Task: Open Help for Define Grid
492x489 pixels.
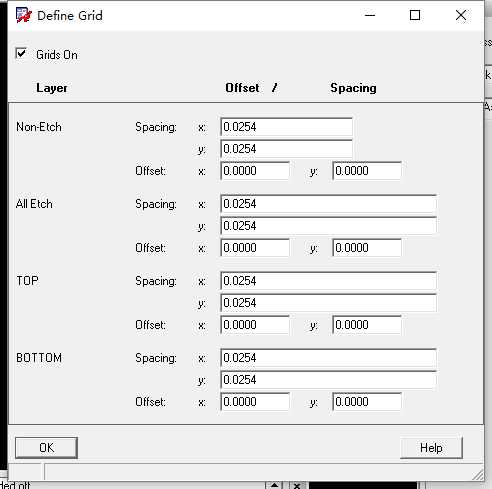Action: point(431,448)
